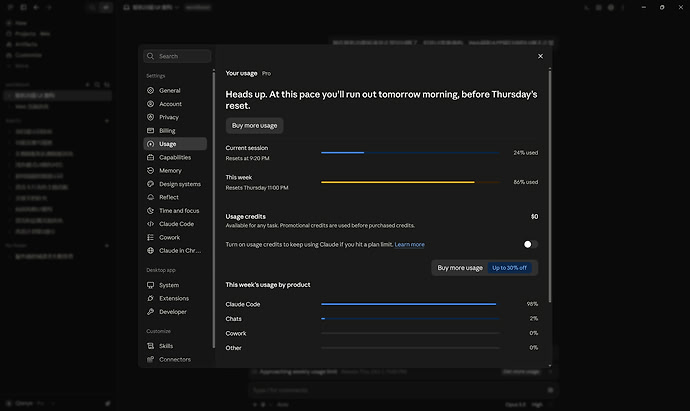The width and height of the screenshot is (690, 411).
Task: Click the Developer wrench icon
Action: tap(150, 312)
